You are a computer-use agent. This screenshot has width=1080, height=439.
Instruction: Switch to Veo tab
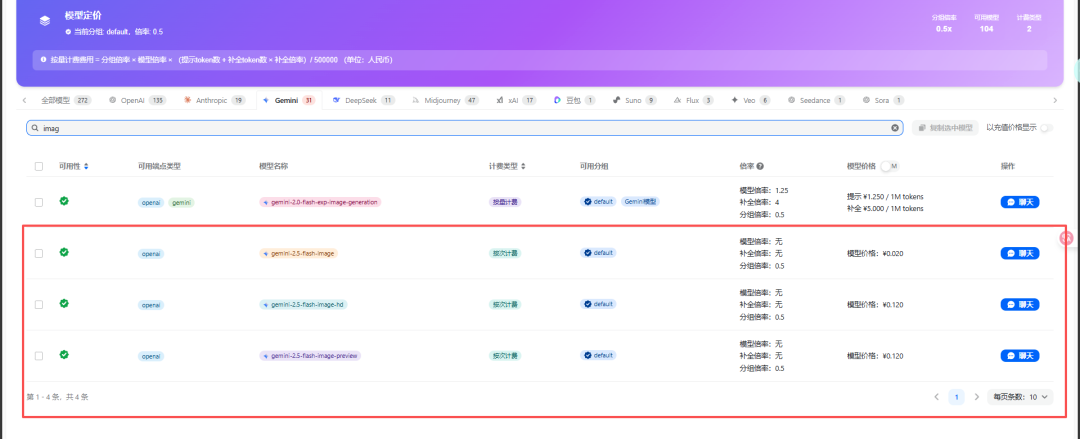point(751,100)
